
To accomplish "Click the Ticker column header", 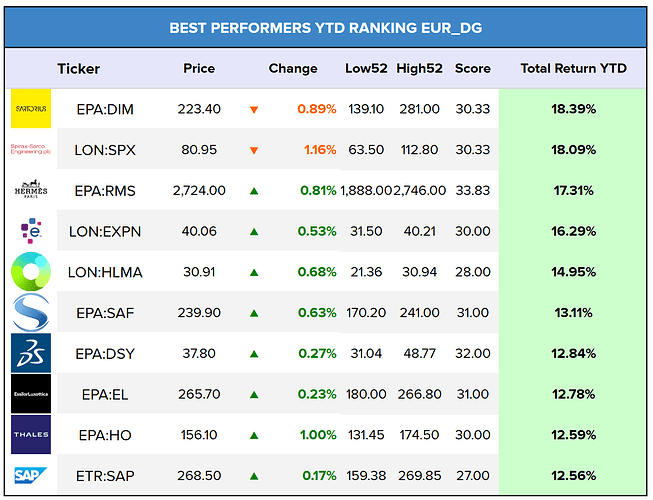I will [x=78, y=69].
